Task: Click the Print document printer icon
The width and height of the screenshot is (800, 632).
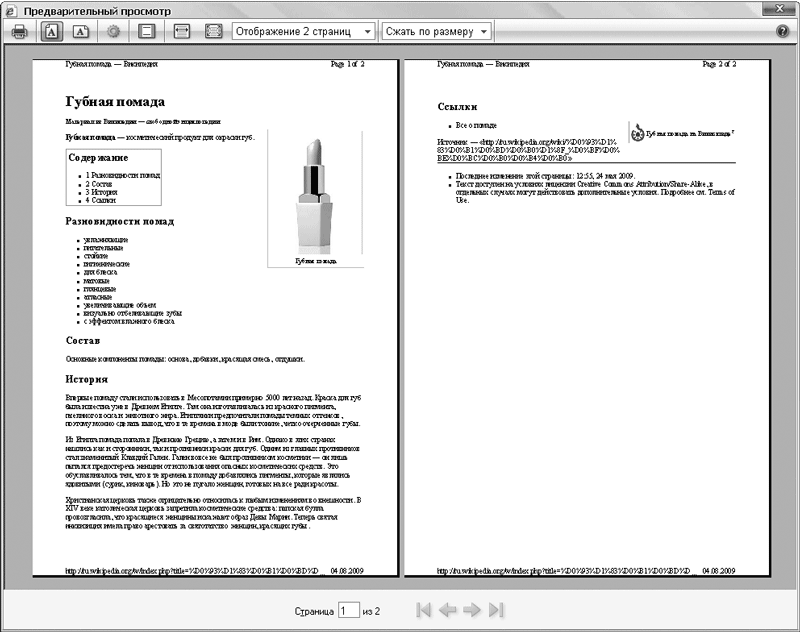Action: pyautogui.click(x=19, y=32)
